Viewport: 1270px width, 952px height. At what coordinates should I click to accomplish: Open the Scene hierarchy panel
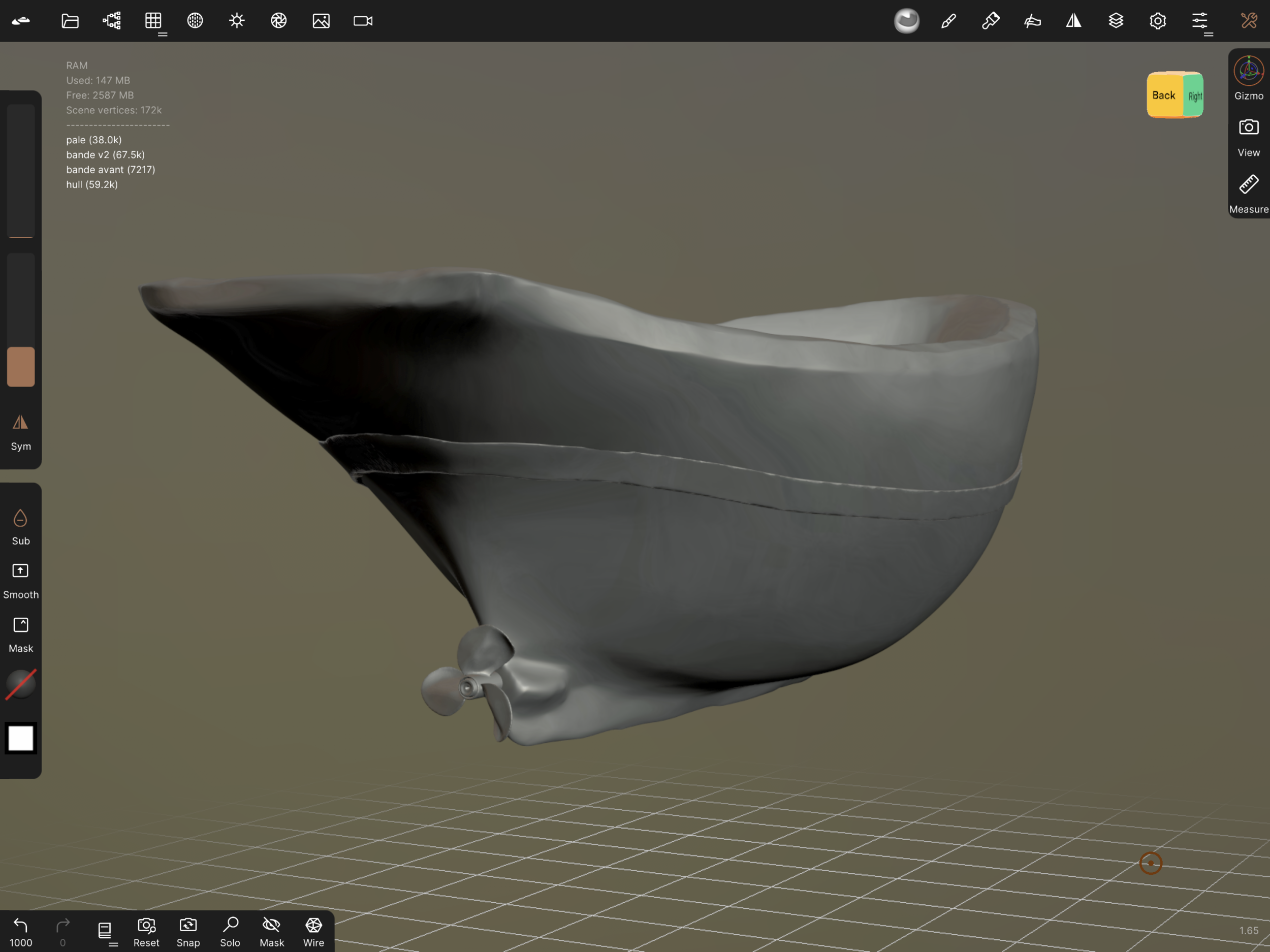[x=112, y=21]
